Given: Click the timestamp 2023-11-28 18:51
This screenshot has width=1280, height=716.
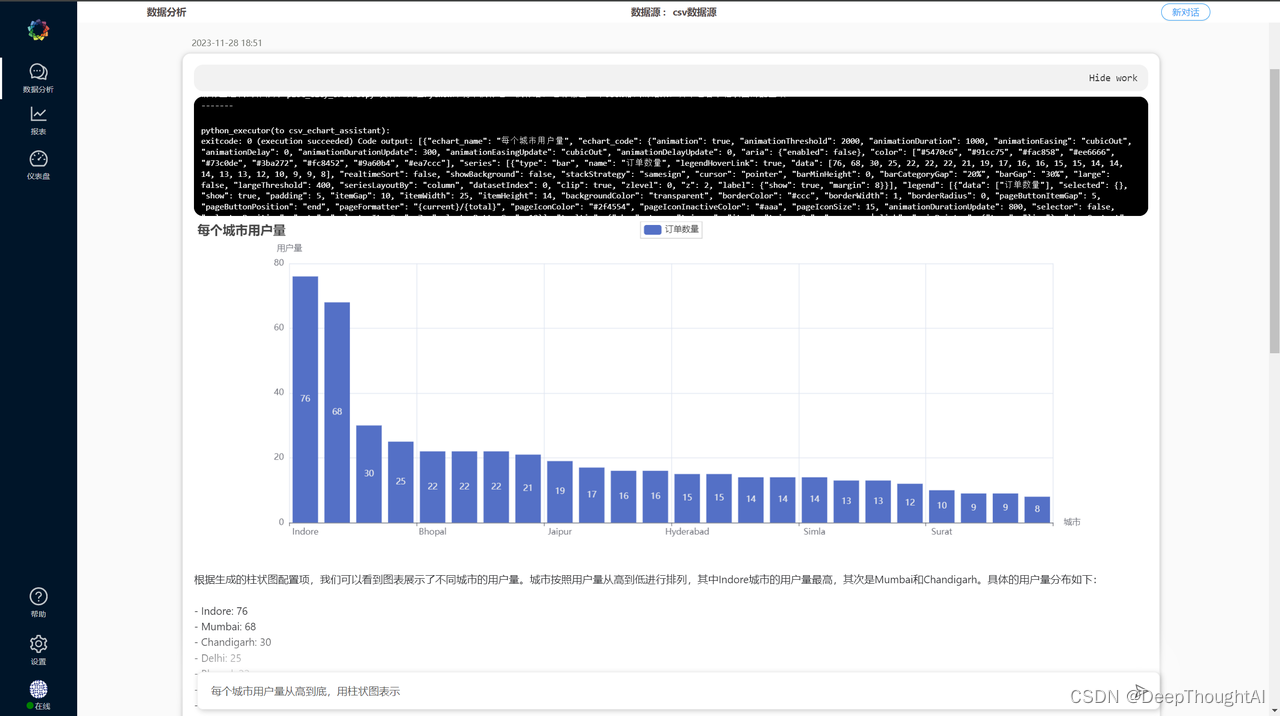Looking at the screenshot, I should (227, 43).
